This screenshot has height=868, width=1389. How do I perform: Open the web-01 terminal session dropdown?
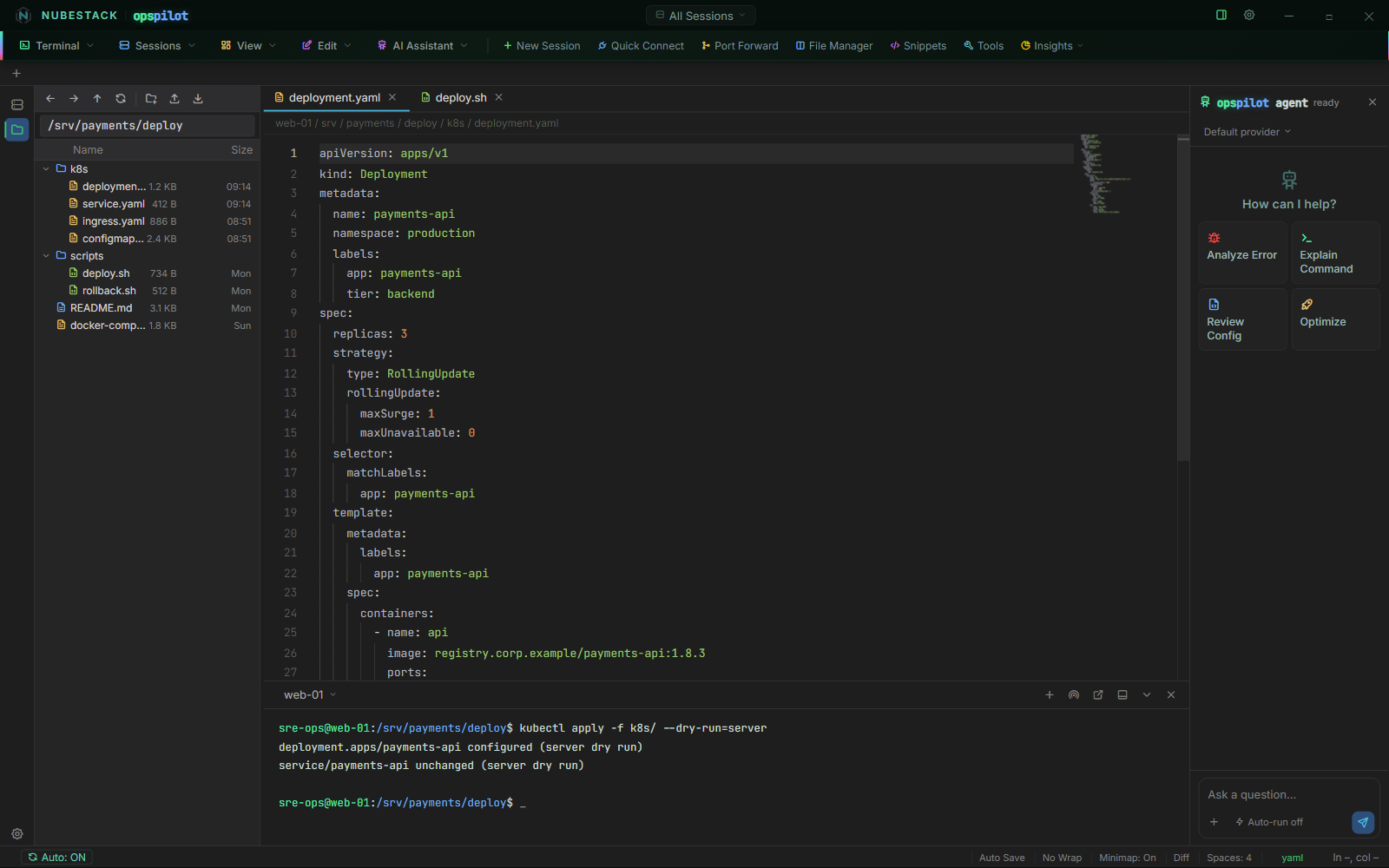[310, 695]
